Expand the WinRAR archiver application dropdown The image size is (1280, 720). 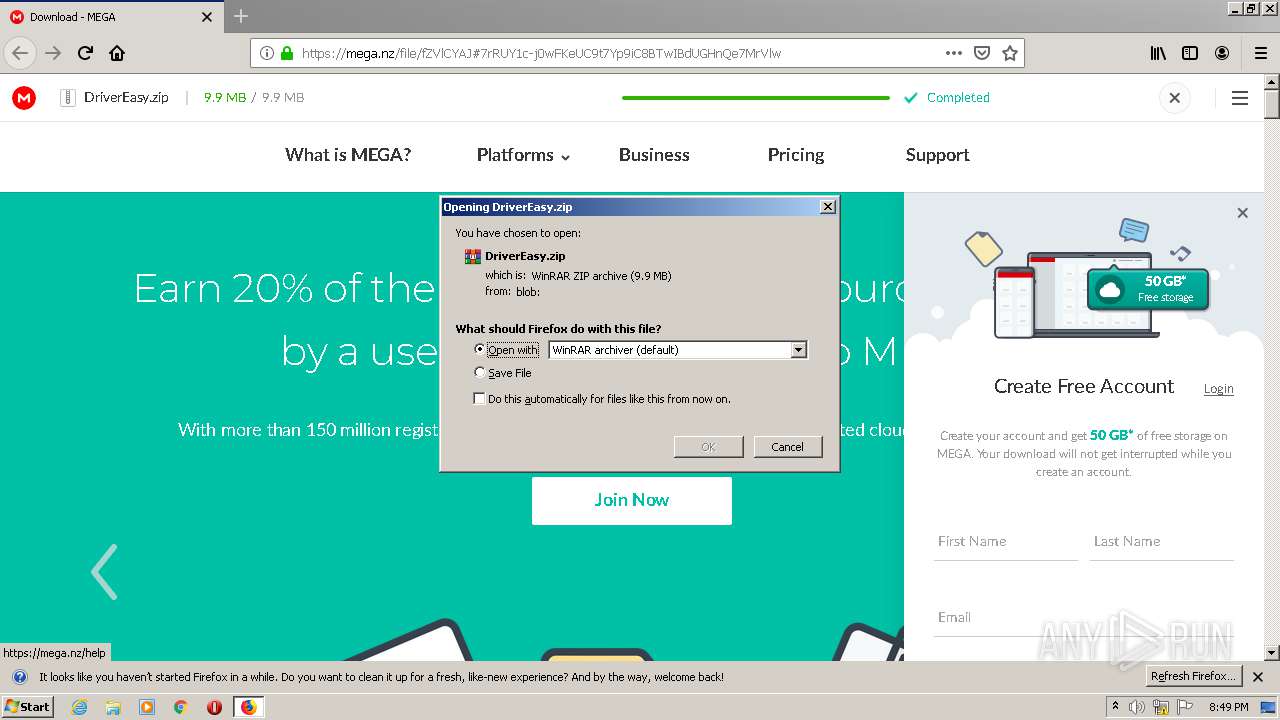tap(798, 350)
